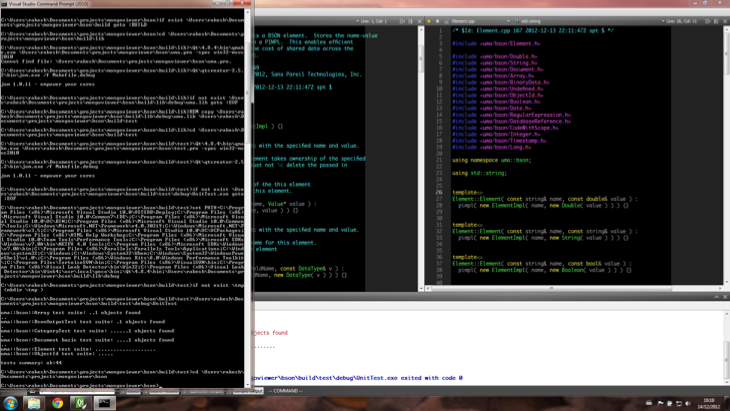Screen dimensions: 730x411
Task: Click the go-forward arrow in right editor toolbar
Action: (x=437, y=21)
